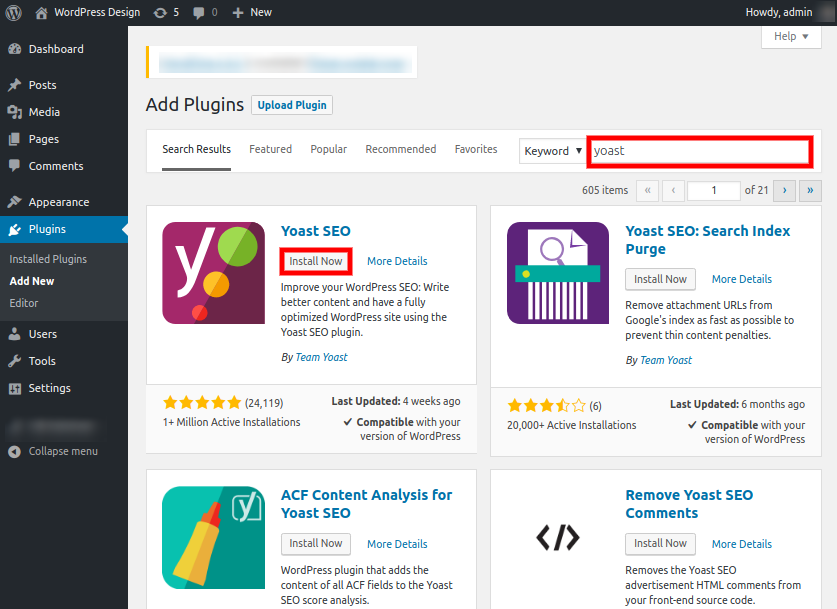Screen dimensions: 837x609
Task: Expand the Help dropdown tab
Action: (x=791, y=36)
